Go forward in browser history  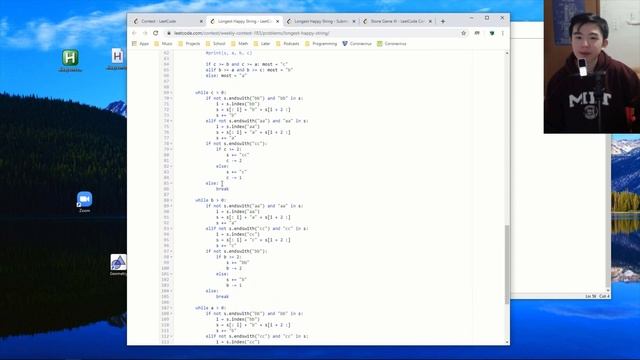coord(145,33)
